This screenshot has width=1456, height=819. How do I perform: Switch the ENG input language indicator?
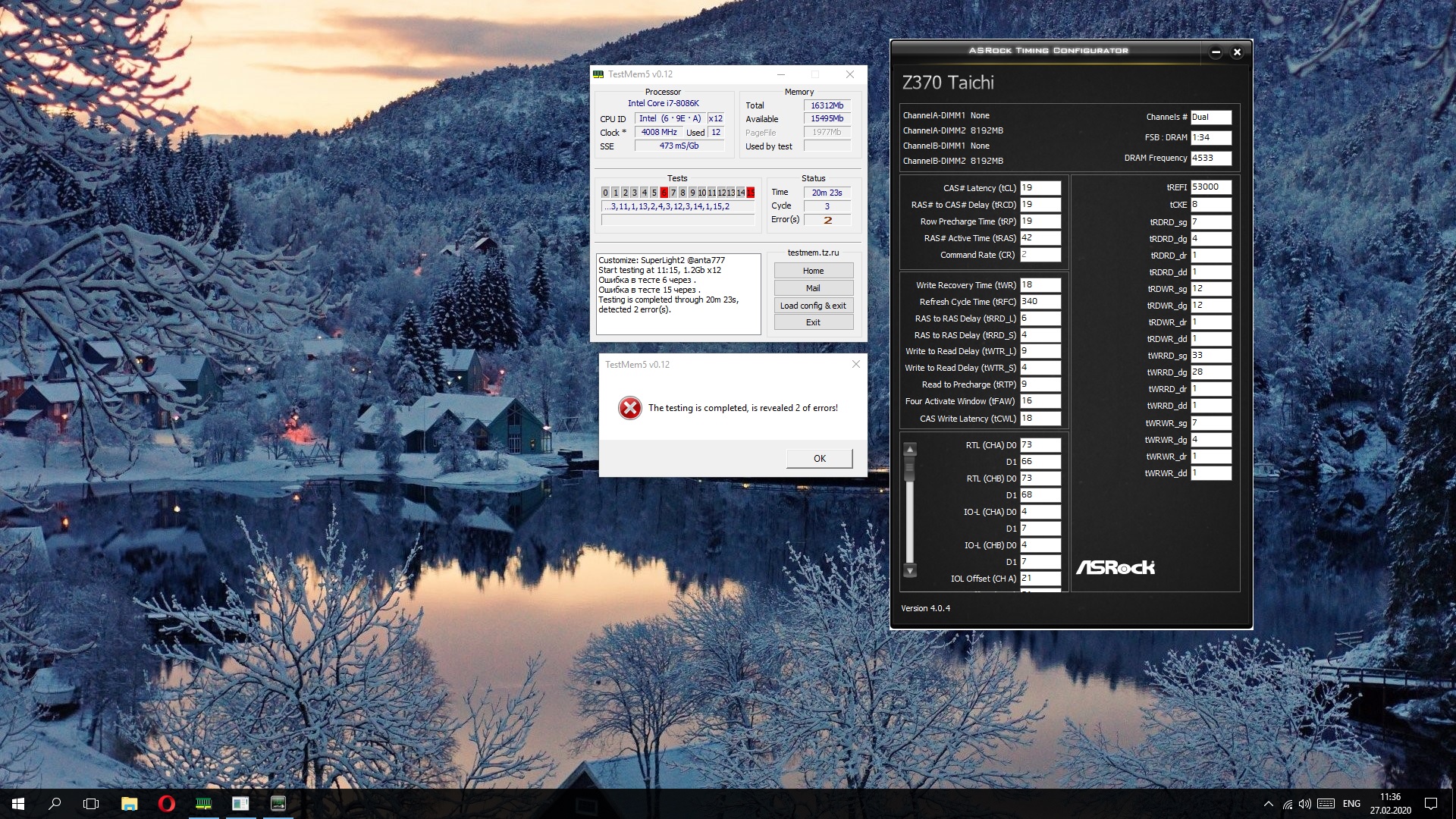(1351, 804)
